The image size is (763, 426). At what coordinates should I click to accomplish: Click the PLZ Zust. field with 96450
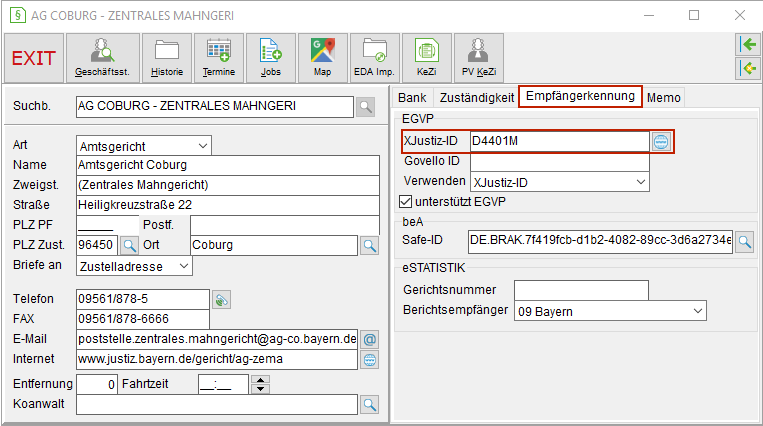[x=97, y=245]
